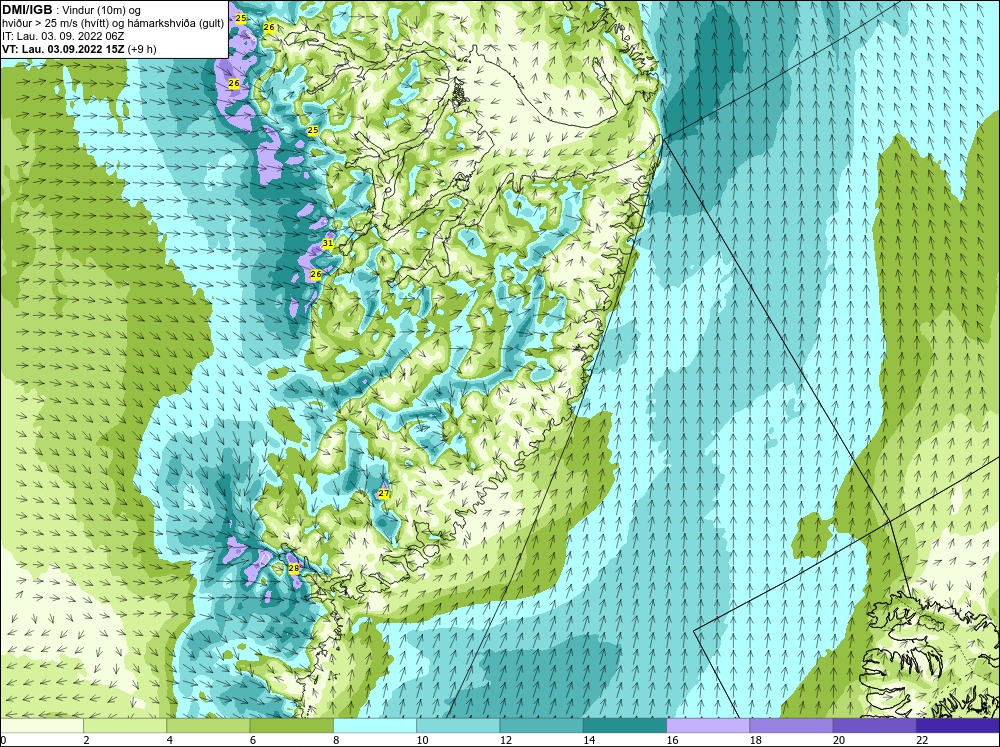
Task: Click legend scale number 18
Action: 756,740
